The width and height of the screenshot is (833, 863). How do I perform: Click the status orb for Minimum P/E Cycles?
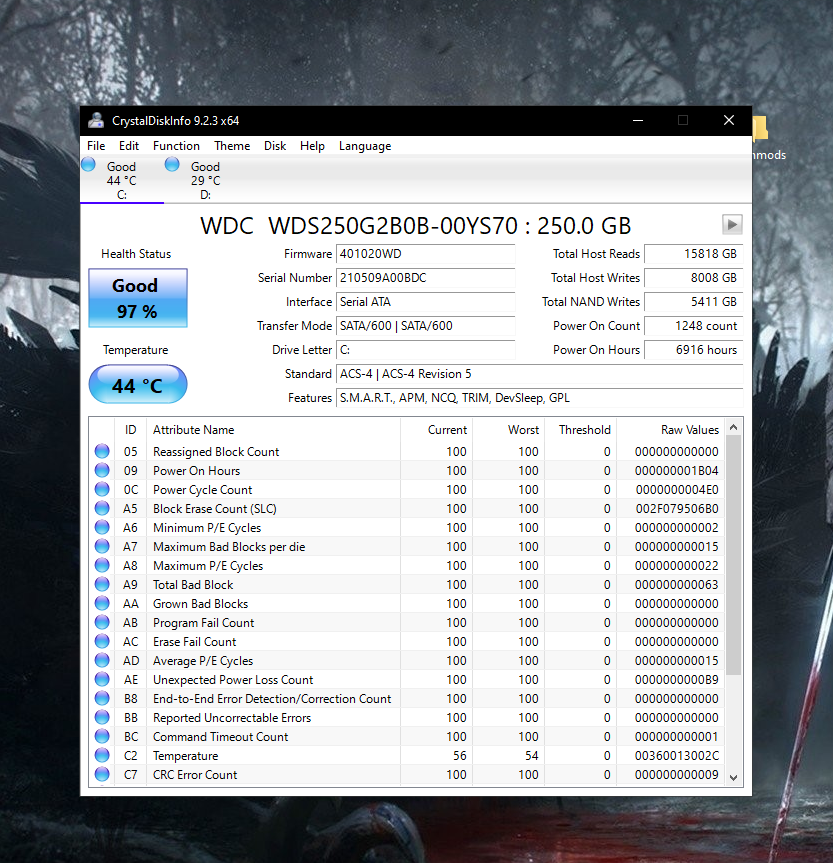(102, 527)
